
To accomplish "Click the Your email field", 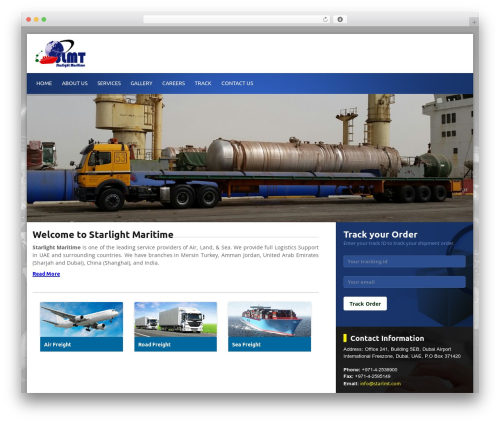I will click(x=404, y=282).
